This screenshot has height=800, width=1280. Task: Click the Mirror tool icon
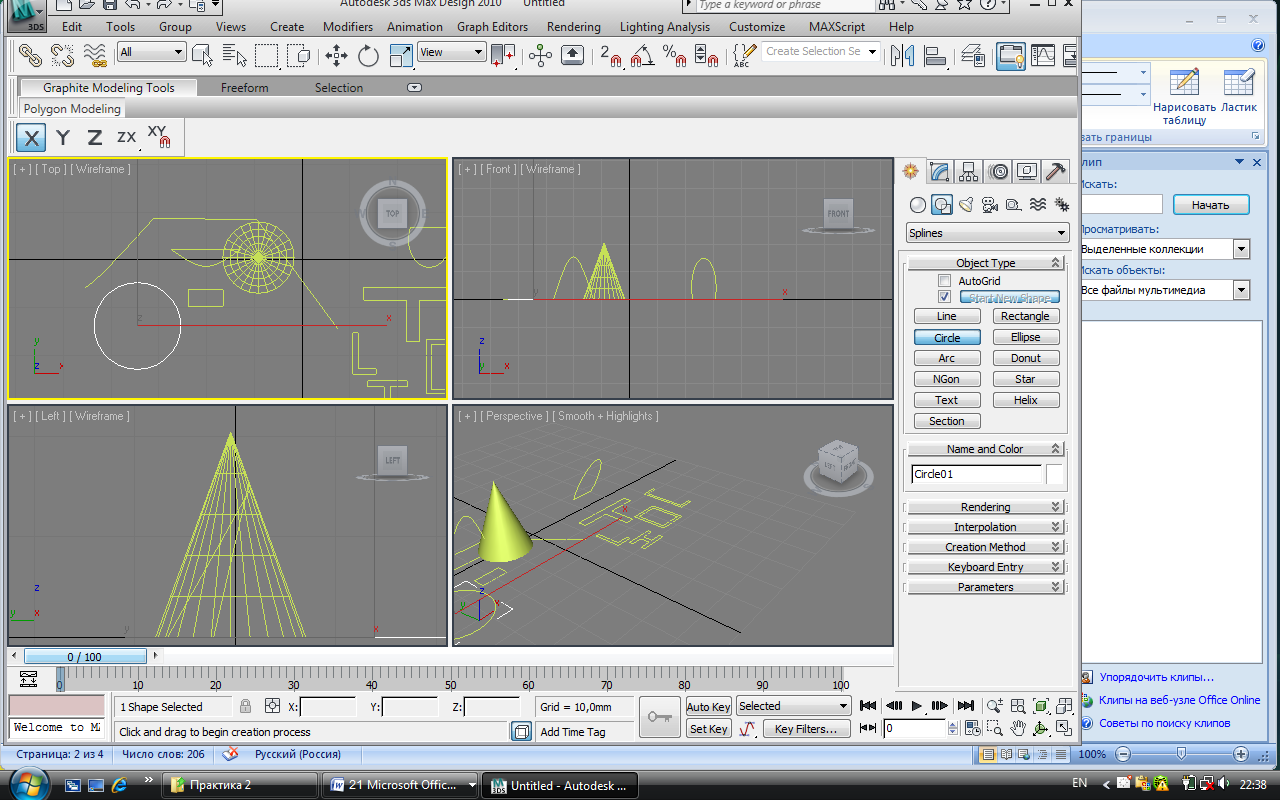[903, 55]
